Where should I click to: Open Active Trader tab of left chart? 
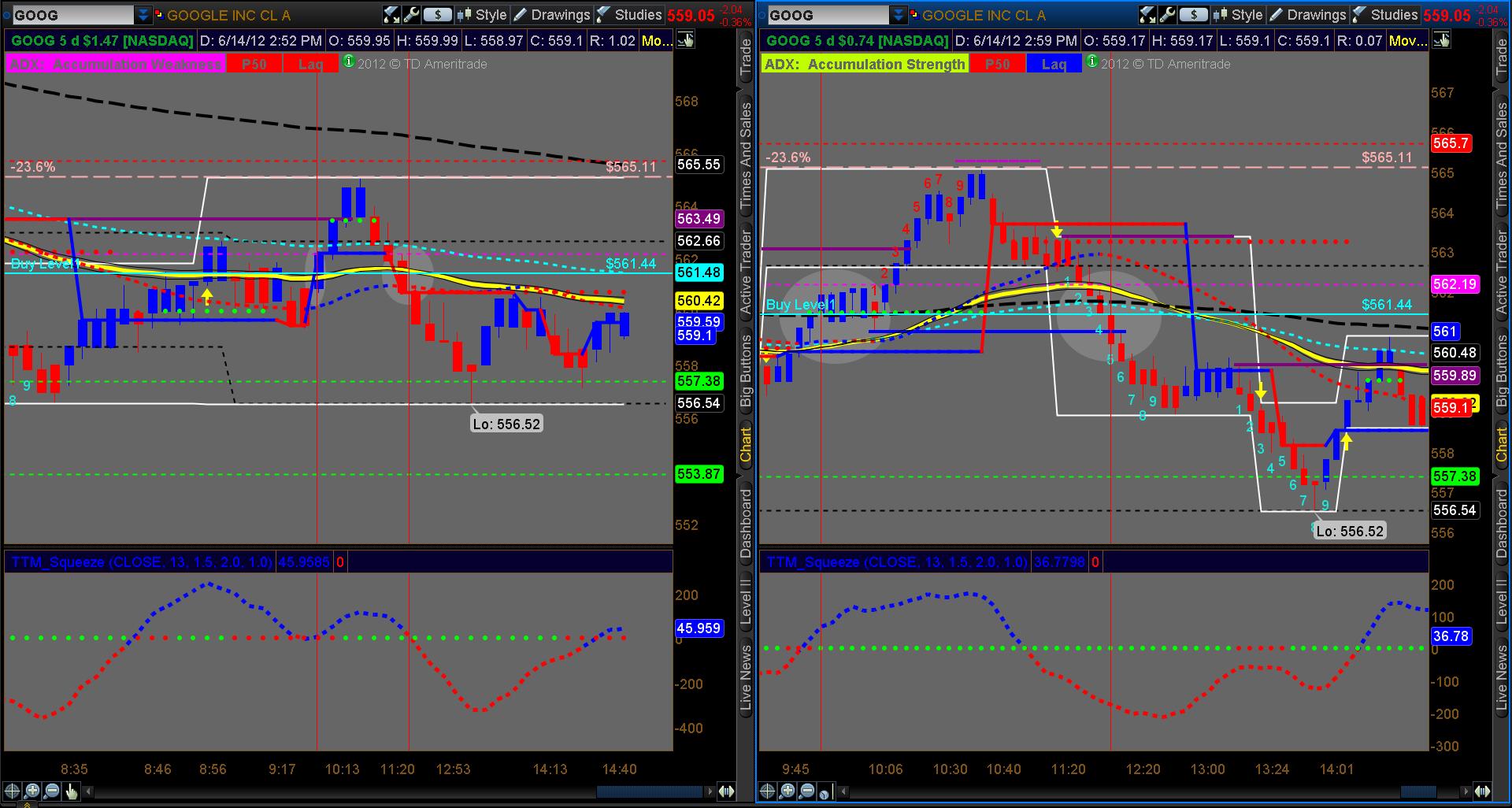745,272
